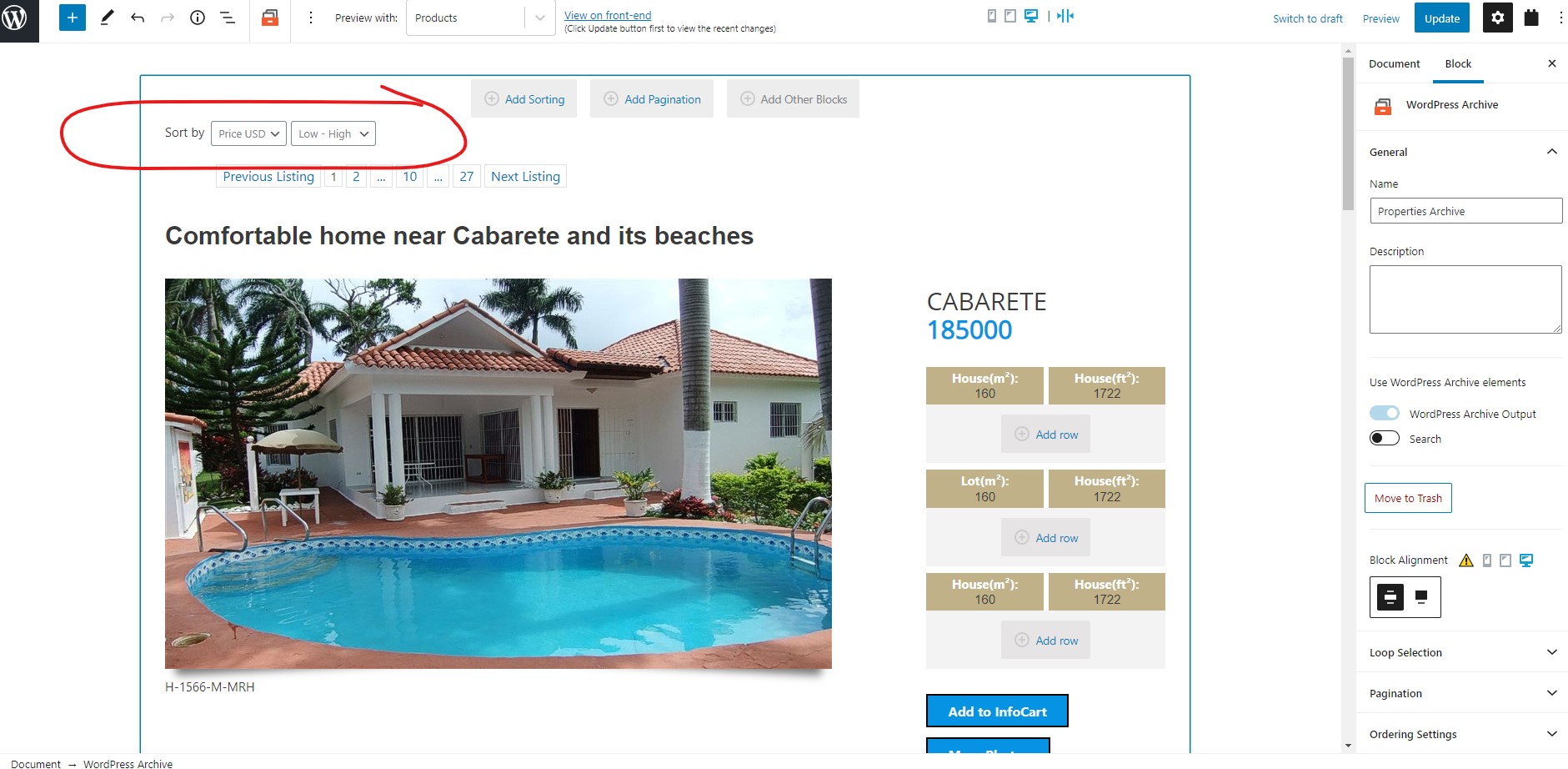Open the content structure info icon
This screenshot has height=769, width=1568.
tap(198, 18)
